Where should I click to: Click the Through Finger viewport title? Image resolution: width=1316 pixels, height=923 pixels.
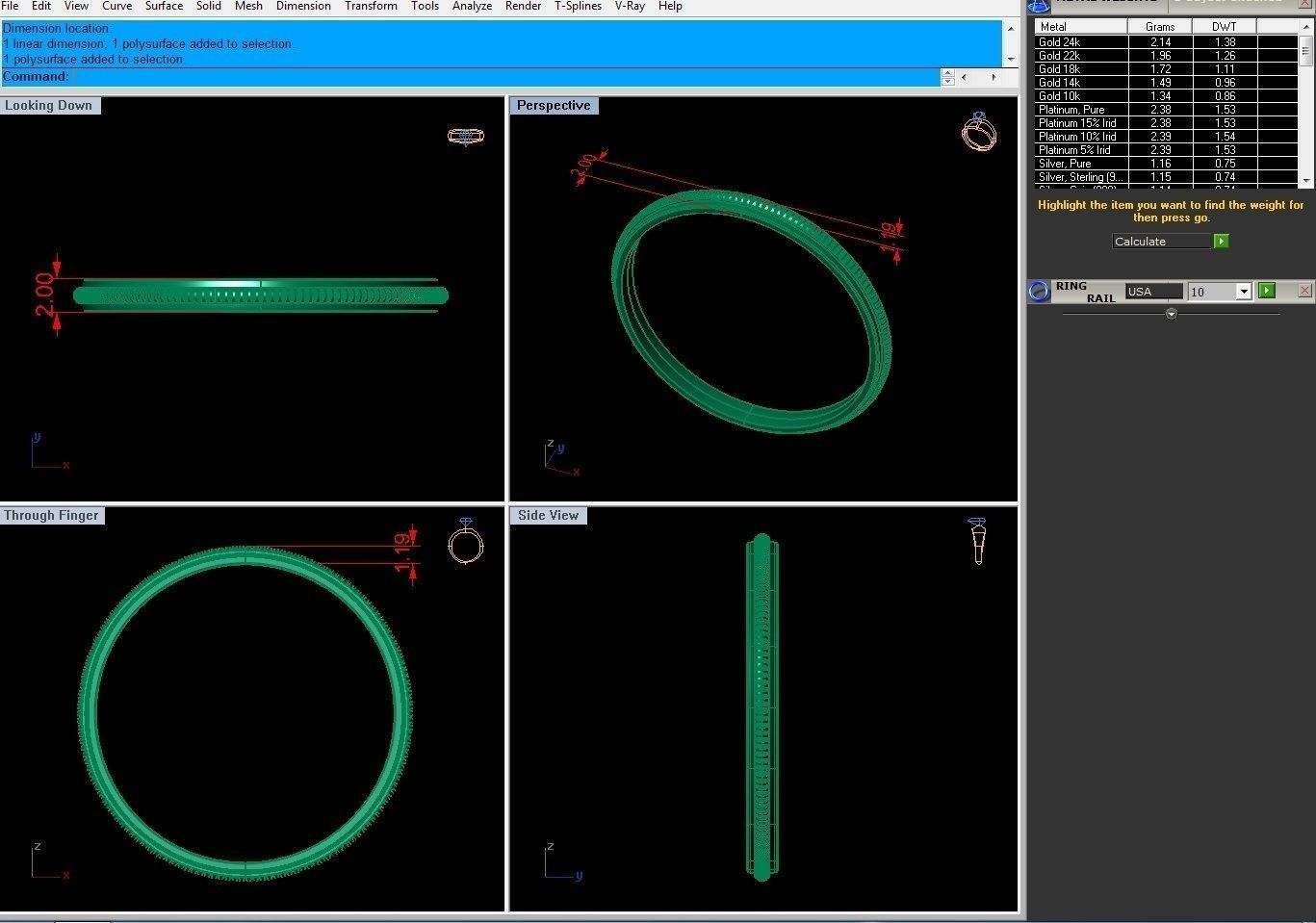(x=52, y=516)
